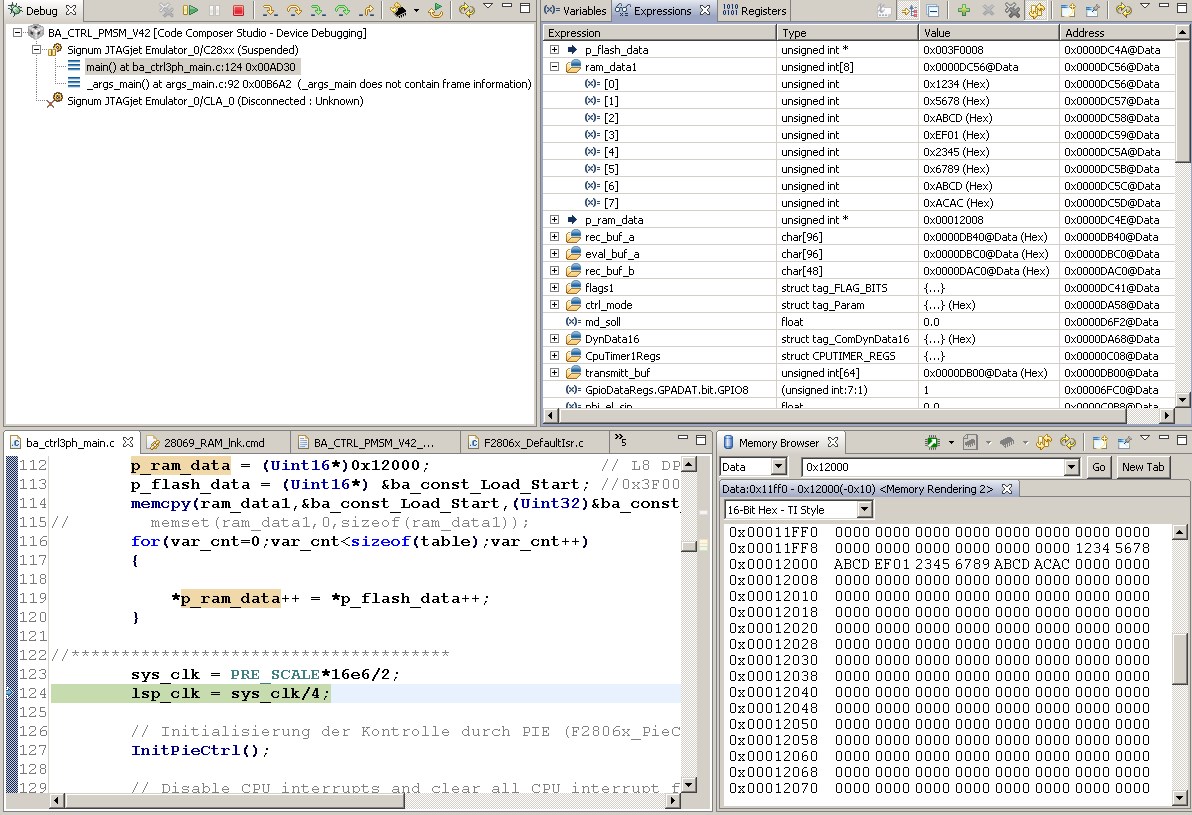Open the Reset icon's dropdown arrow

pos(416,11)
